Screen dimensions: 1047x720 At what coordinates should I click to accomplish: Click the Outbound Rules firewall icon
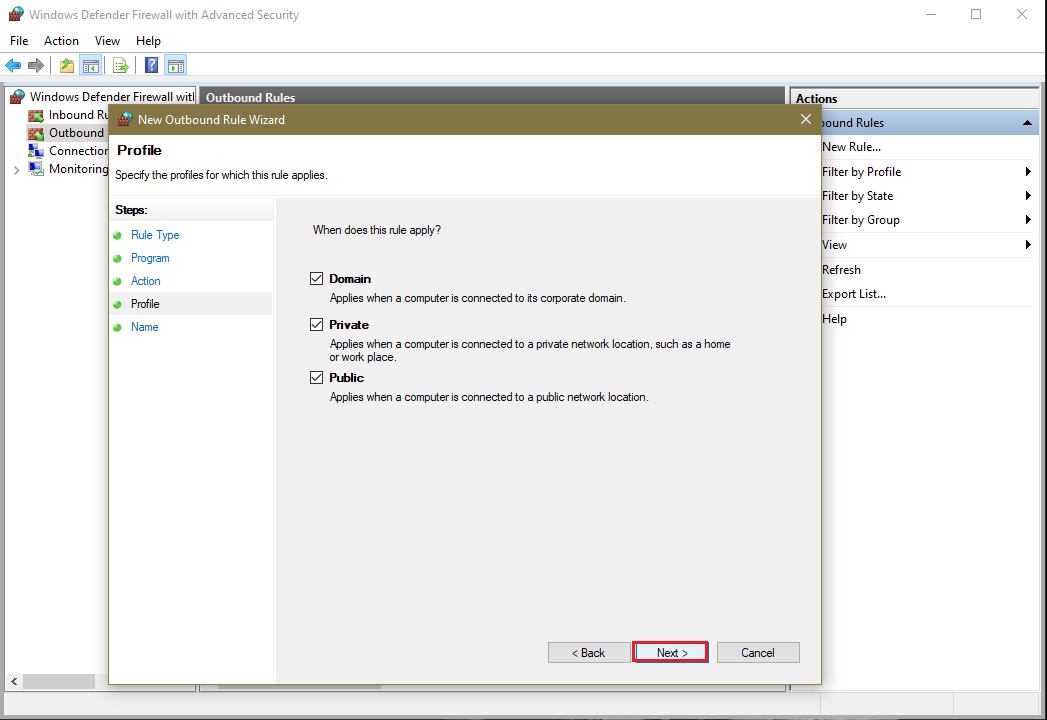[36, 133]
